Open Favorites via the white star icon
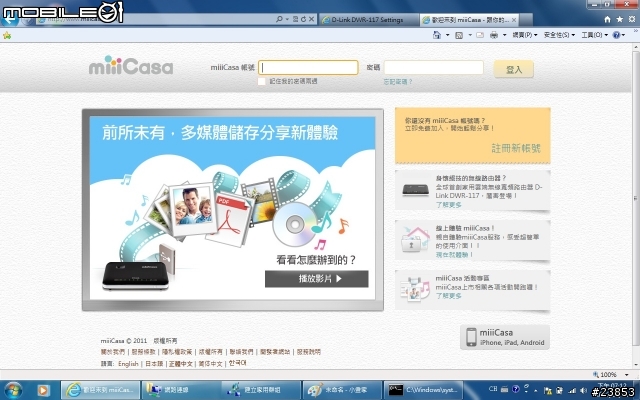 pyautogui.click(x=620, y=19)
